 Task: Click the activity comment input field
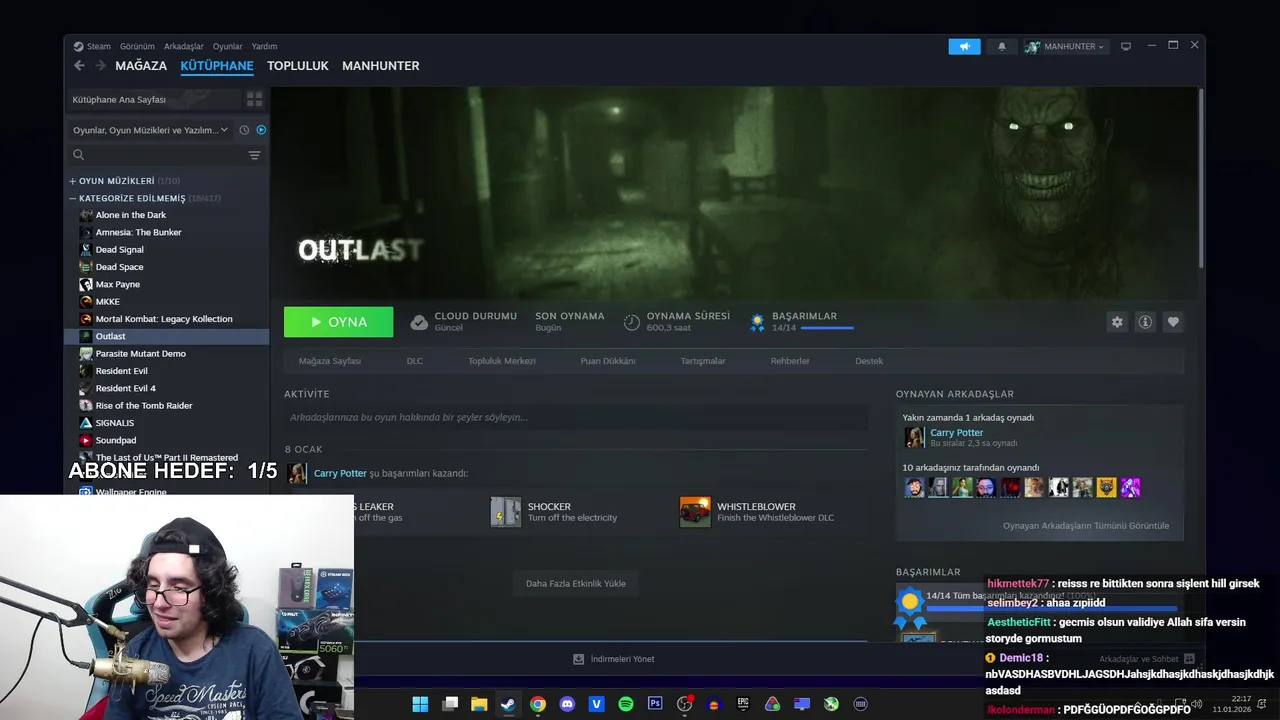[576, 417]
